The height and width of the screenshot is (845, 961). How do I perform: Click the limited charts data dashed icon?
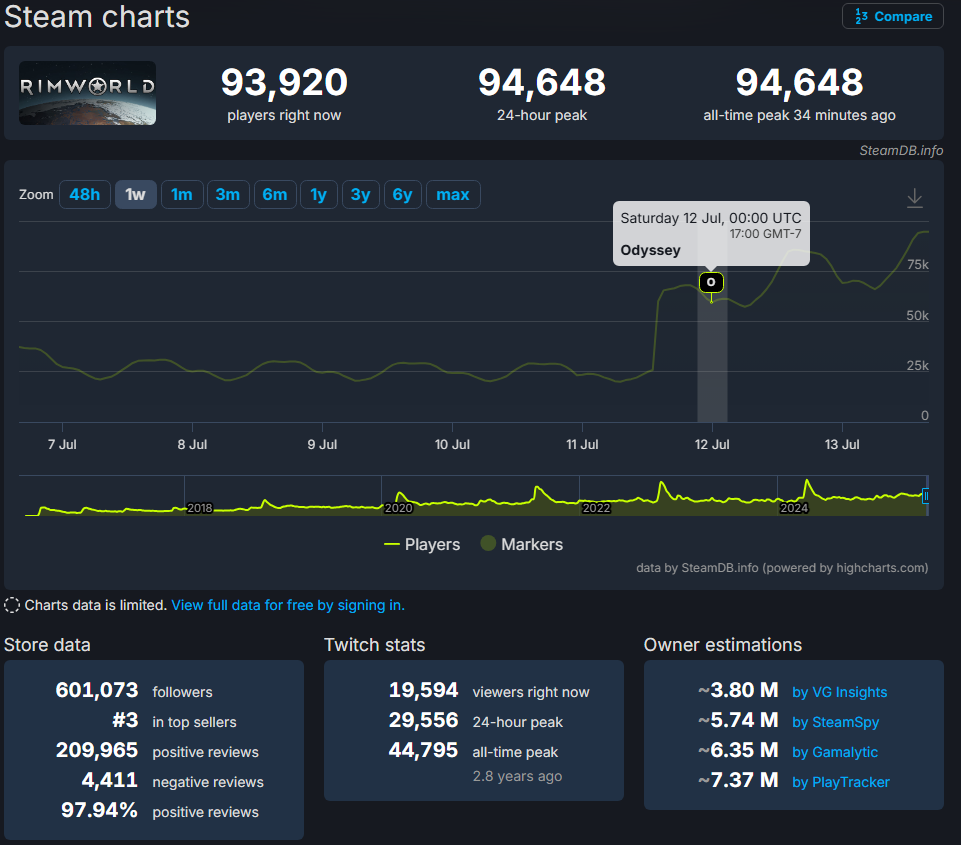point(12,605)
